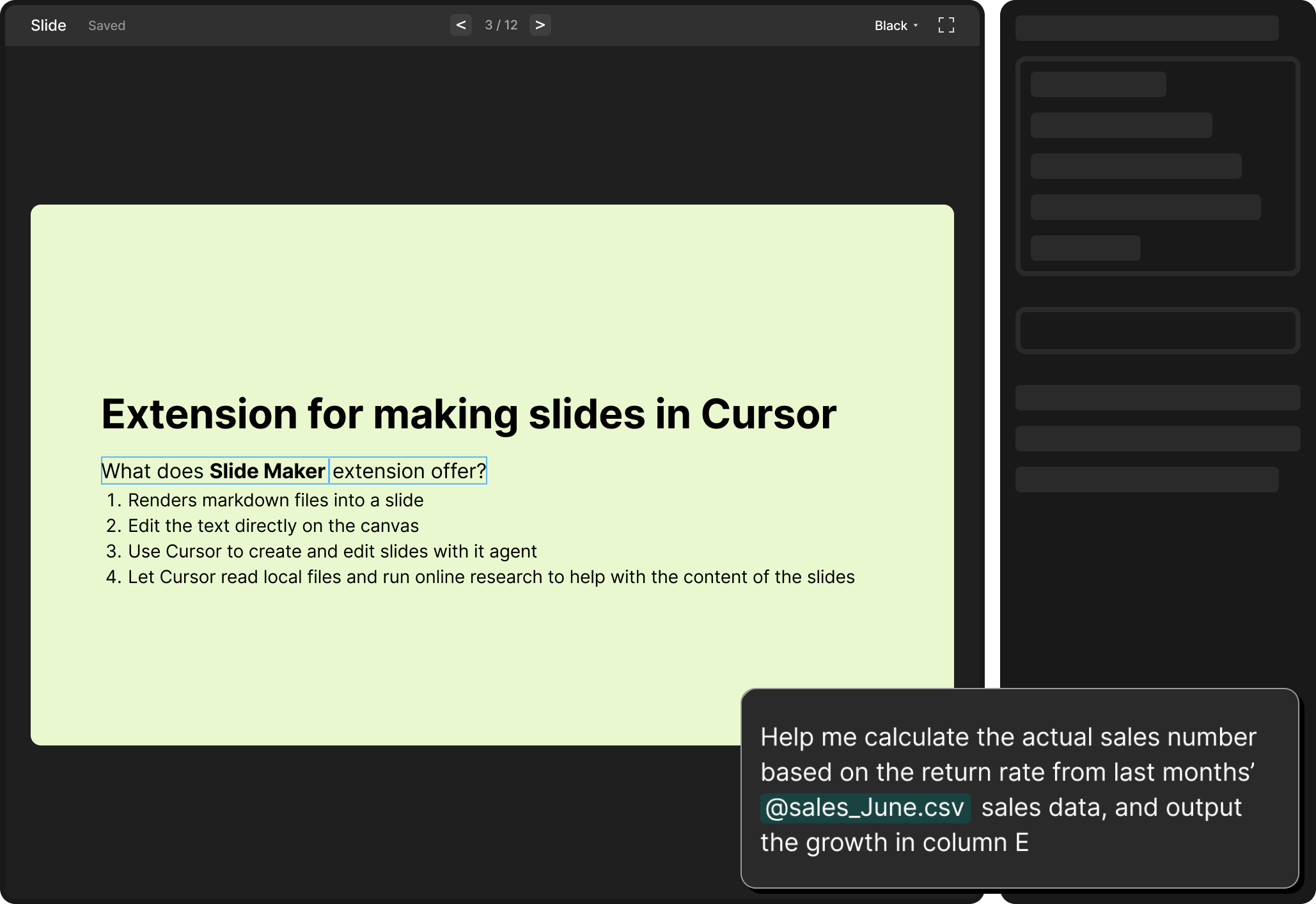Go to the previous slide with the left arrow
The image size is (1316, 904).
461,25
